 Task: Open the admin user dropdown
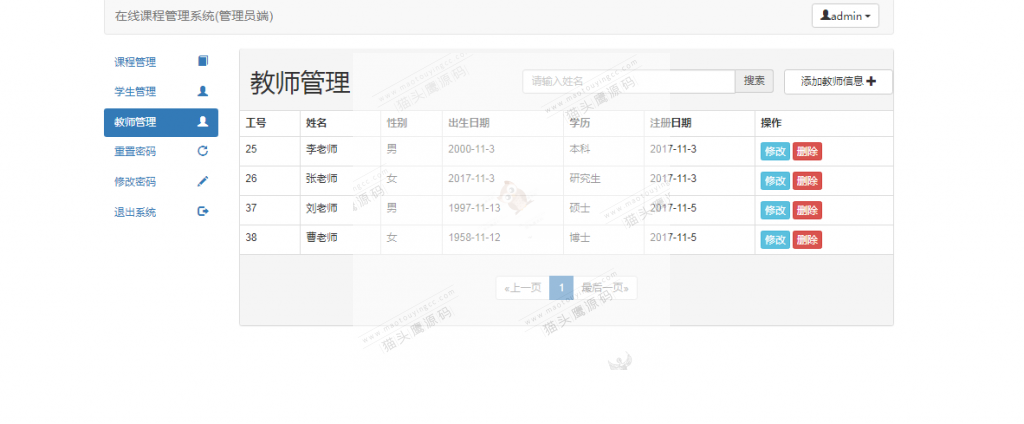tap(845, 16)
